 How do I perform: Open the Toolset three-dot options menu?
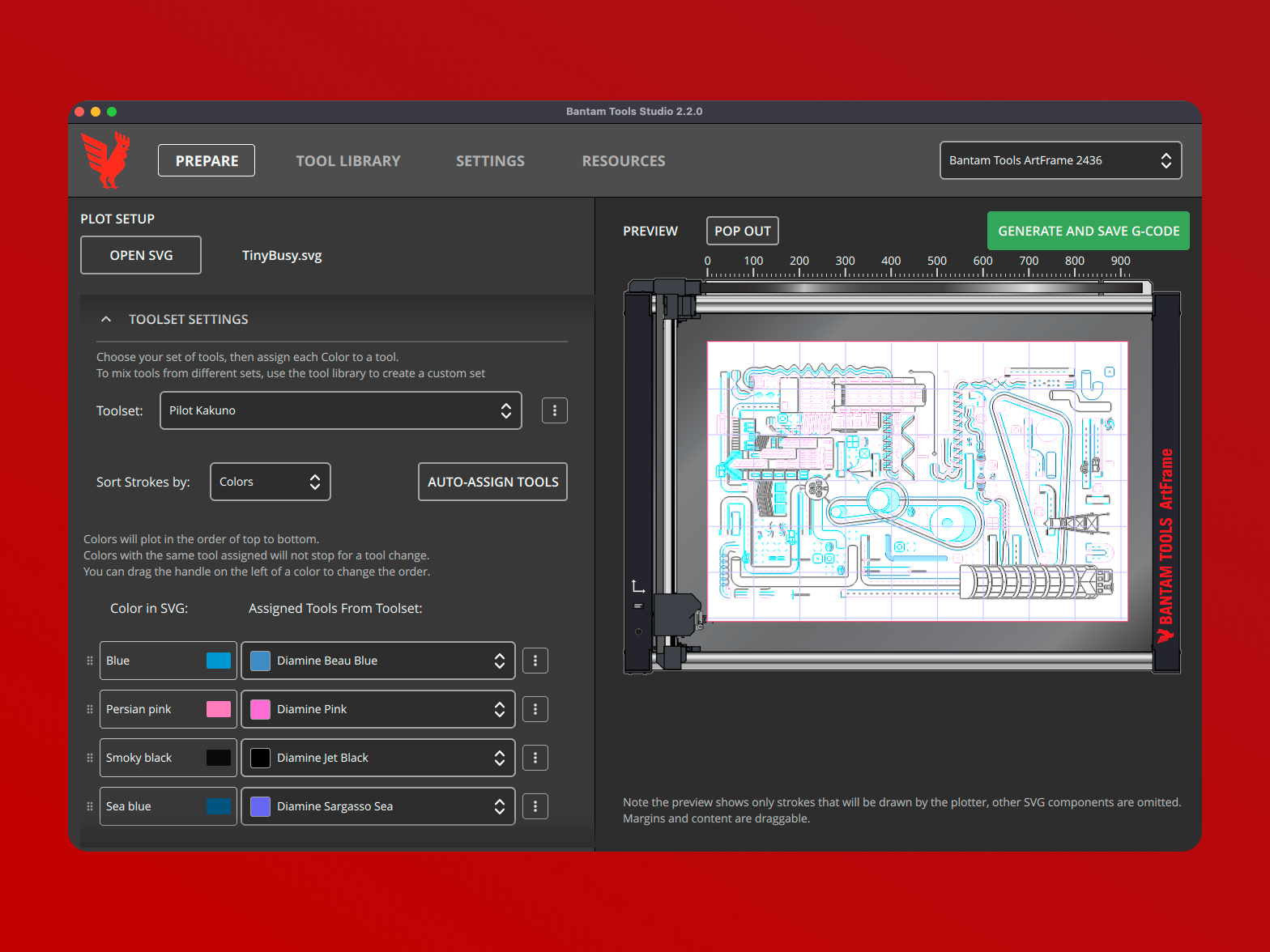(x=554, y=410)
